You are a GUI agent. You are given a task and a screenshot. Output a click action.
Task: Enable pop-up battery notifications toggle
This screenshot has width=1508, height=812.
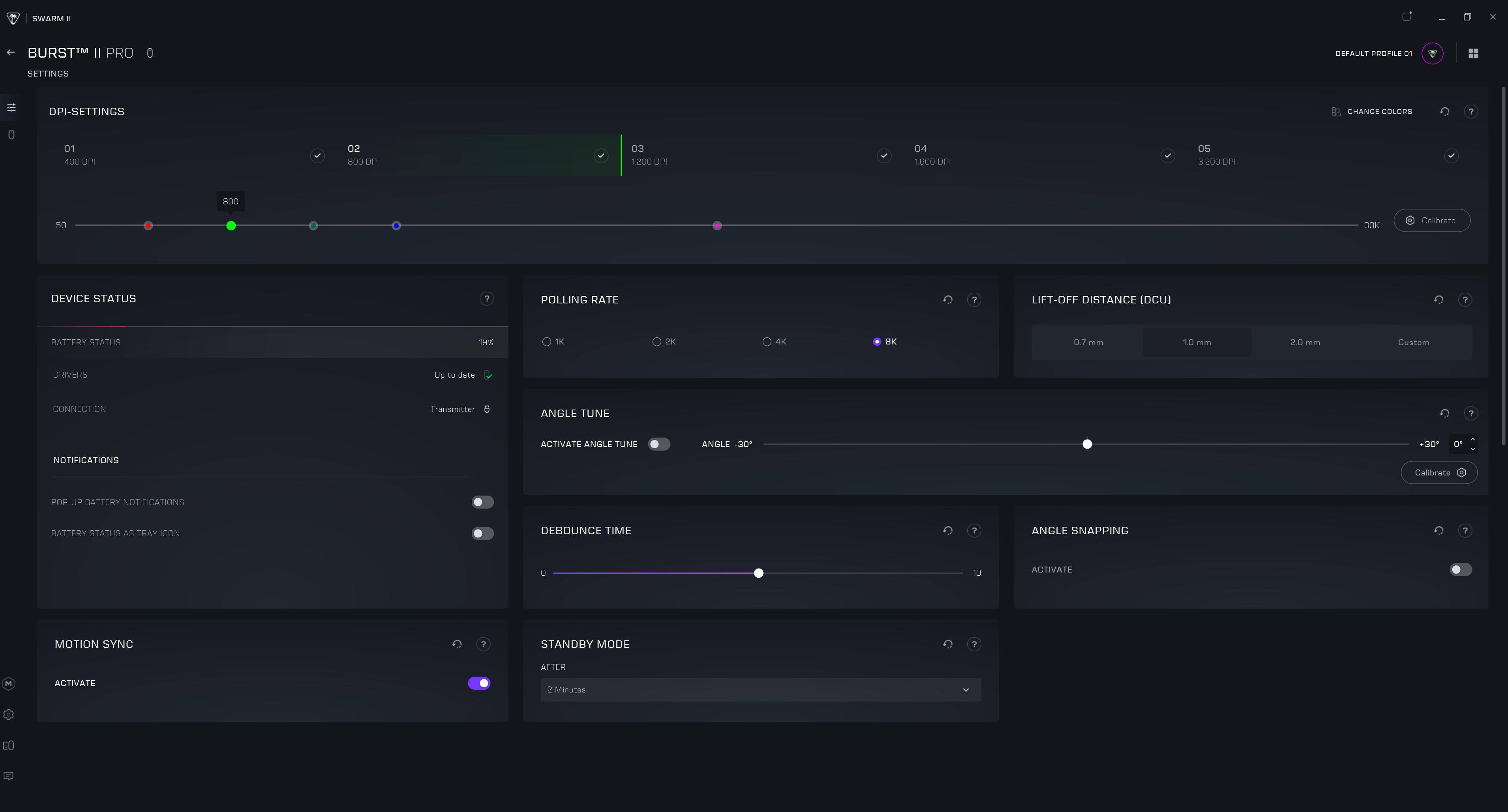pyautogui.click(x=482, y=502)
